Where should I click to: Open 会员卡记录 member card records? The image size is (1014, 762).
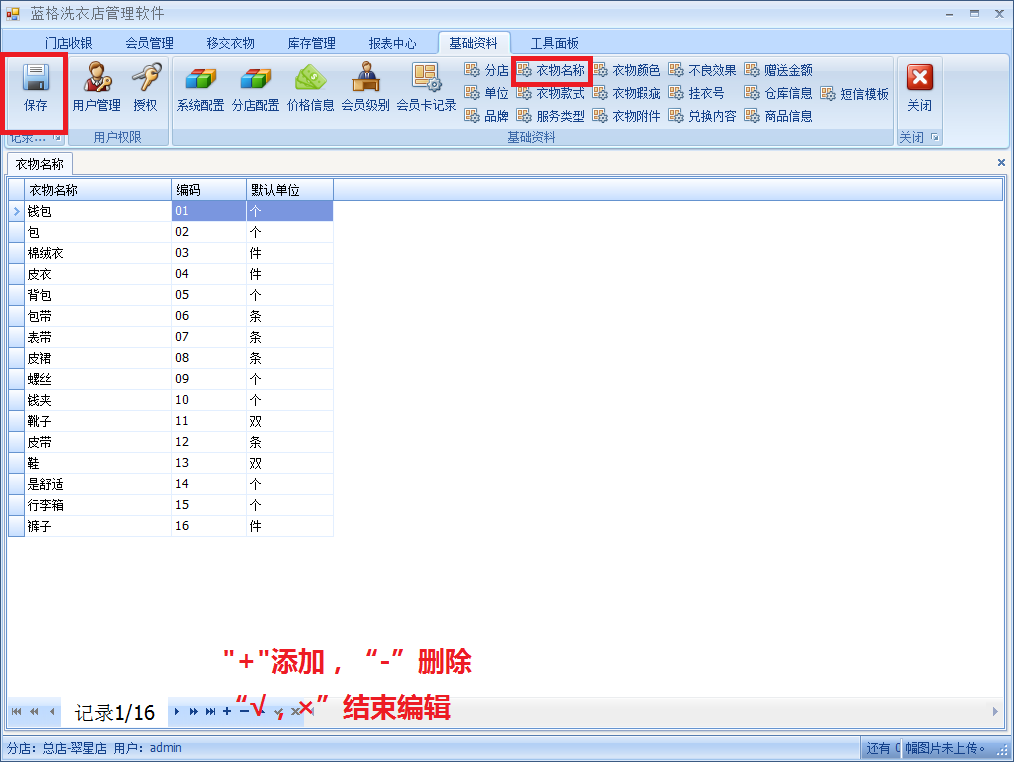click(x=426, y=86)
